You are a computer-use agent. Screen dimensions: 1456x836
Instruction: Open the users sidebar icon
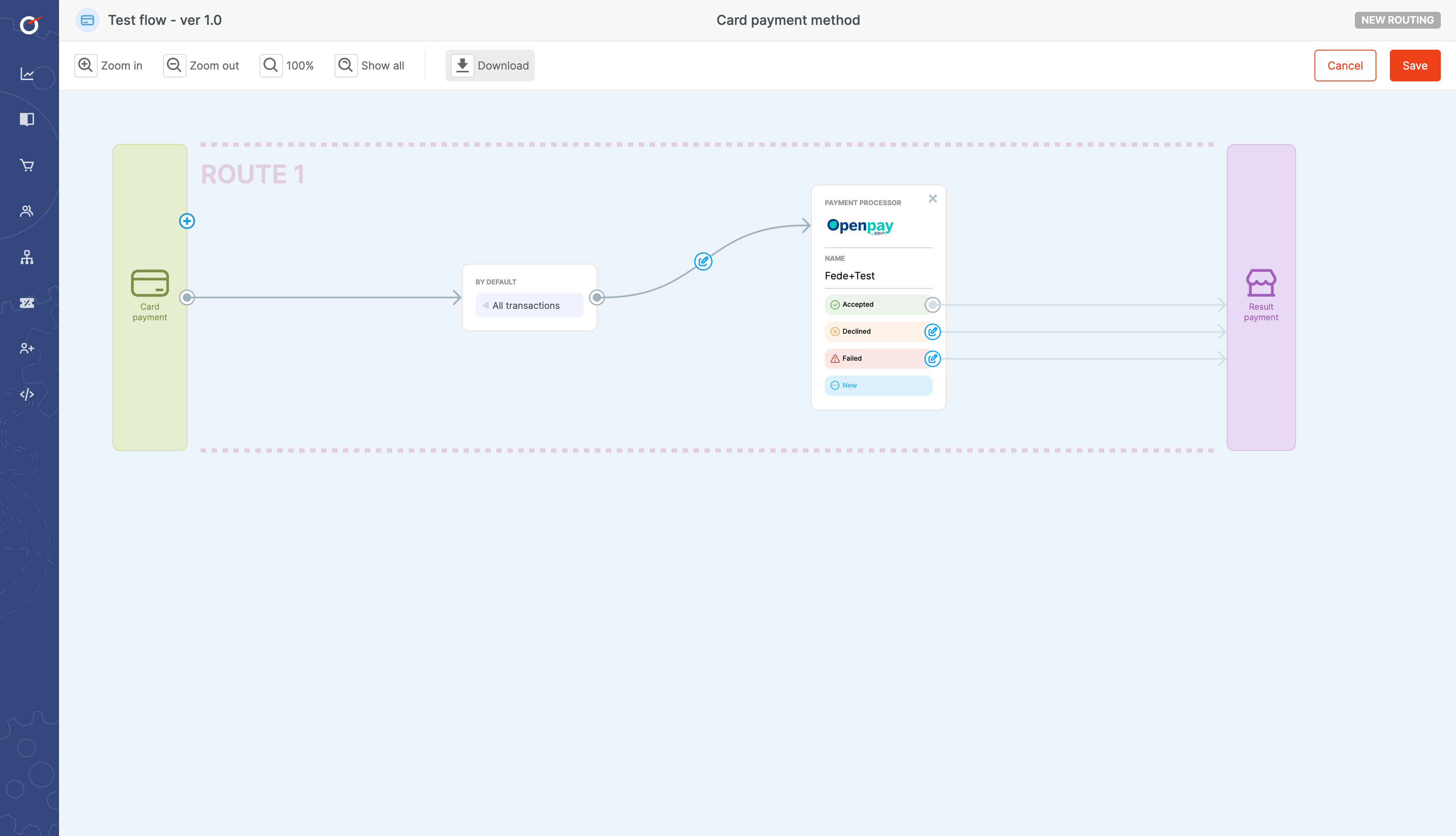click(x=27, y=211)
